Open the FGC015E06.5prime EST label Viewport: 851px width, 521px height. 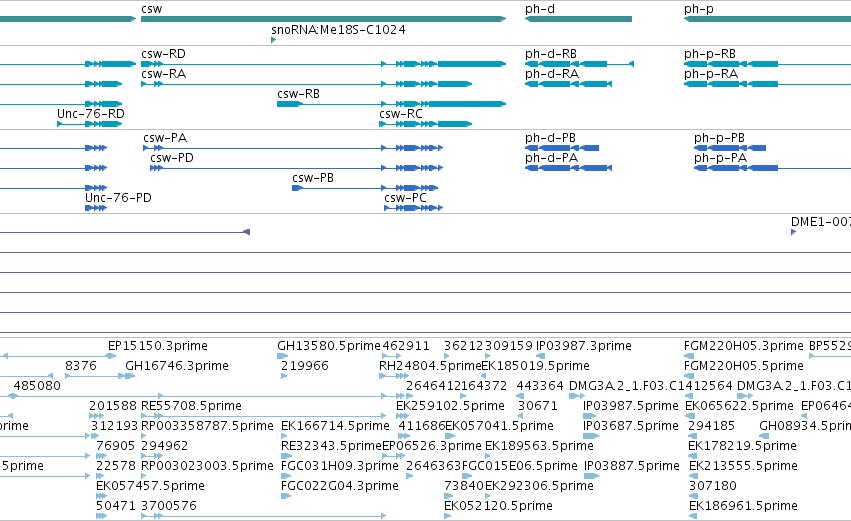click(x=519, y=467)
